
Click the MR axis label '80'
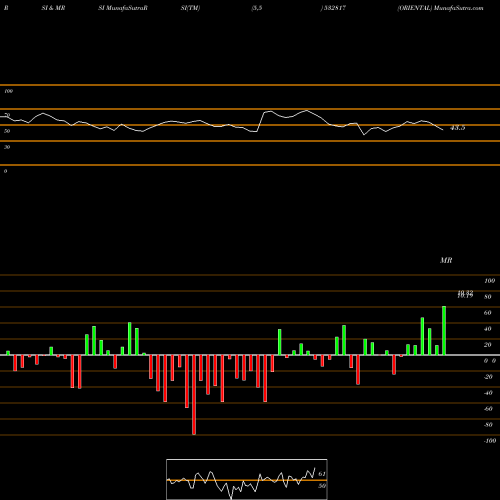click(x=487, y=297)
